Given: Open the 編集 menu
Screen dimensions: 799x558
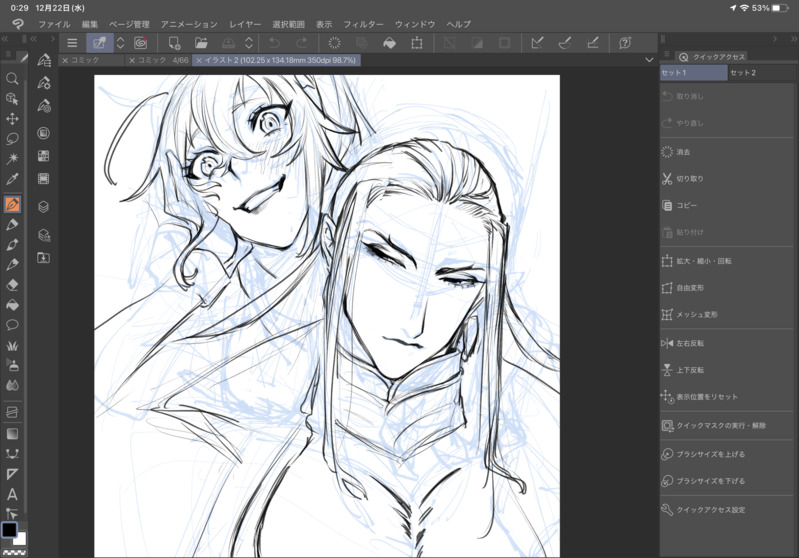Looking at the screenshot, I should [x=90, y=24].
